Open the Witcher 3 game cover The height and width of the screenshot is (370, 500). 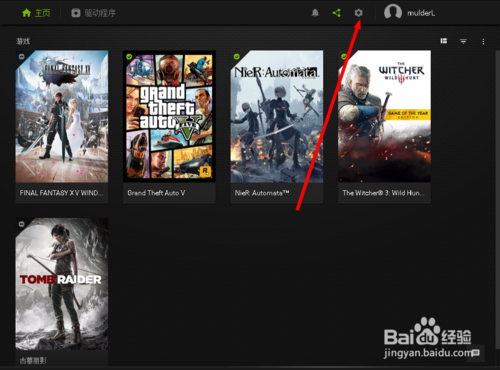pyautogui.click(x=384, y=116)
